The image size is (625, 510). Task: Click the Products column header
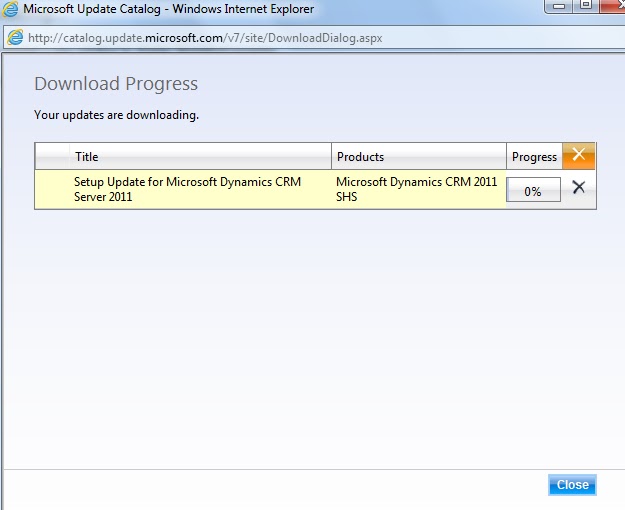tap(419, 156)
